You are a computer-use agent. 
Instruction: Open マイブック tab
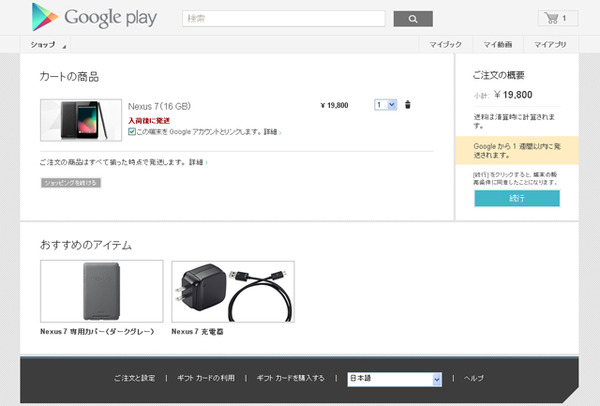pos(445,45)
